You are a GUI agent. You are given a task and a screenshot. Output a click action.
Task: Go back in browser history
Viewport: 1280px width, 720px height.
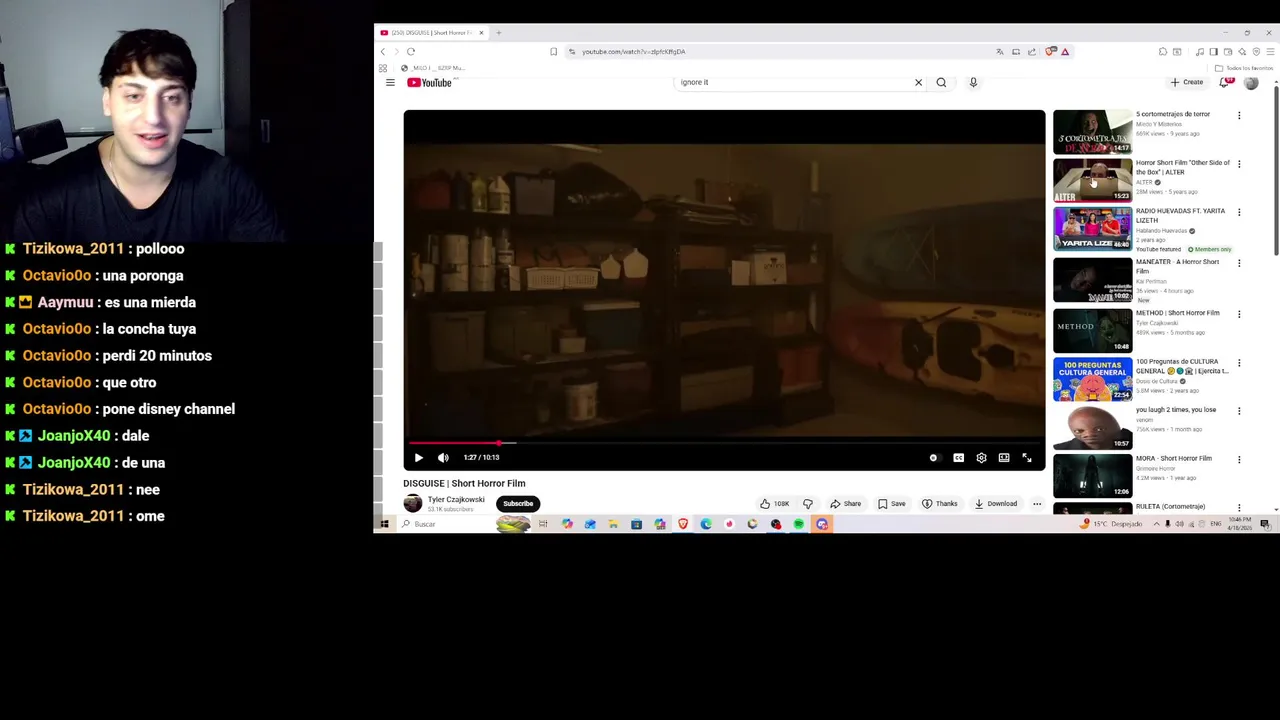click(x=382, y=51)
